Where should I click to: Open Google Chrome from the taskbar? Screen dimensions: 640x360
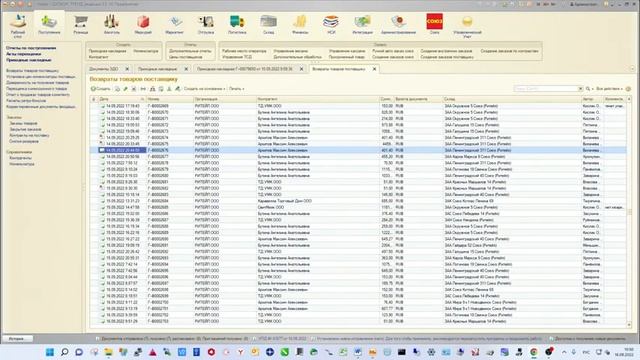pyautogui.click(x=534, y=352)
